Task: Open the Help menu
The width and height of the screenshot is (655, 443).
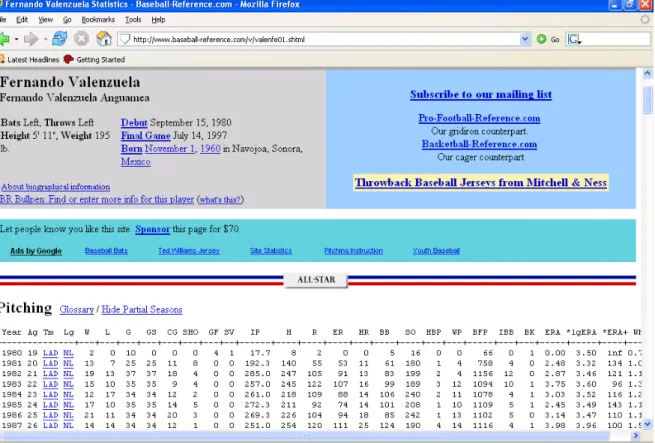Action: point(158,20)
